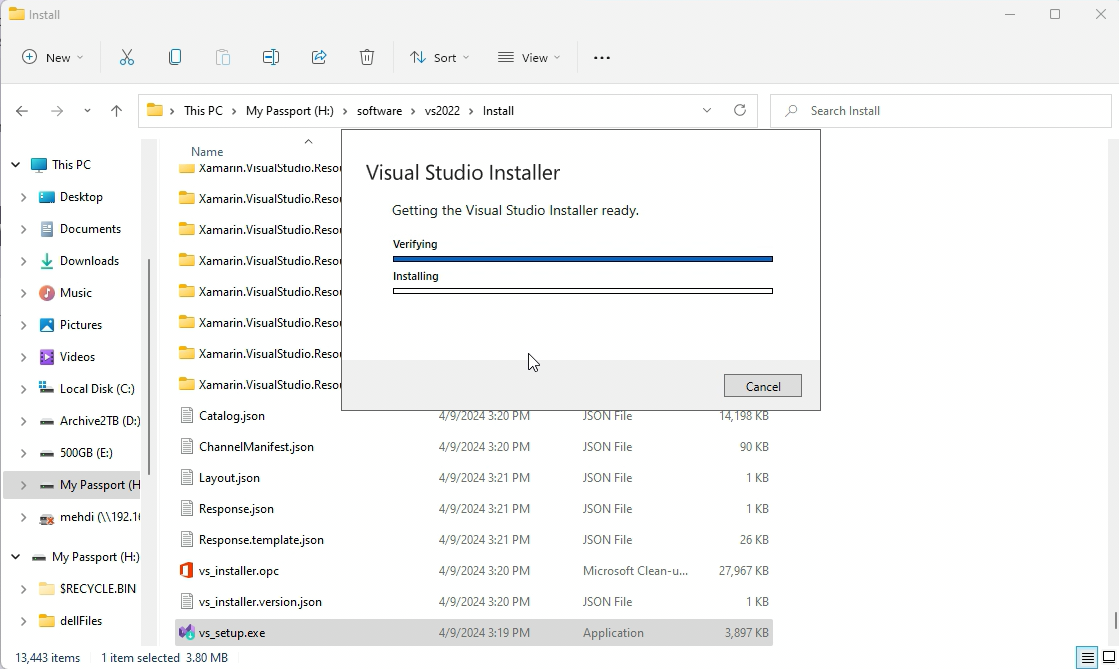Sort by Name column header

(207, 151)
